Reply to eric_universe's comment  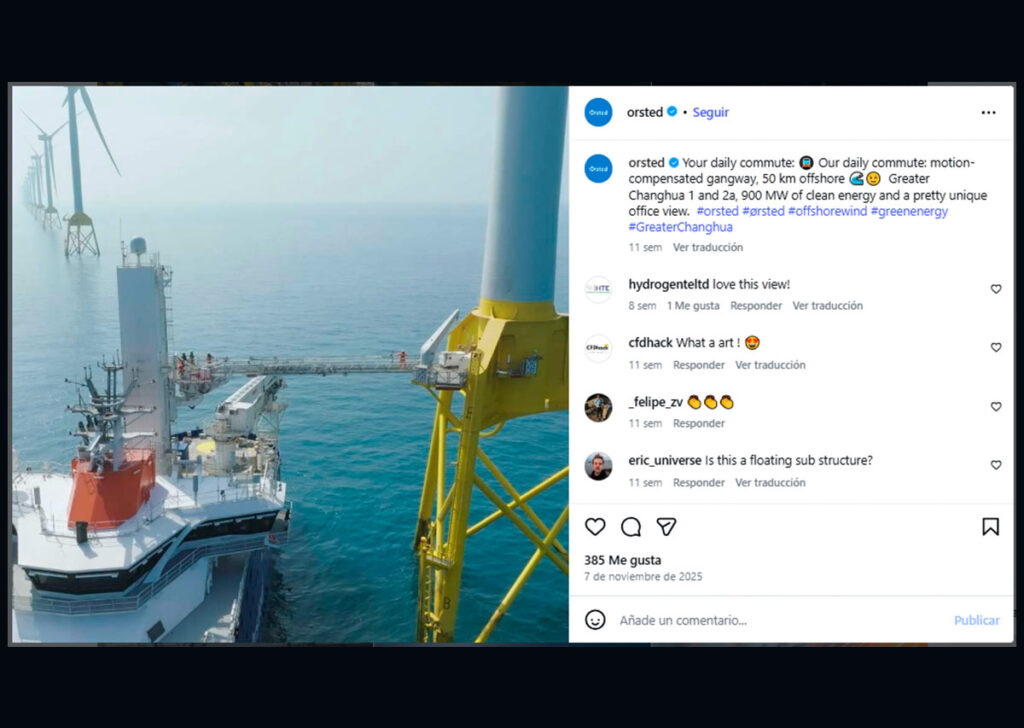(x=698, y=483)
